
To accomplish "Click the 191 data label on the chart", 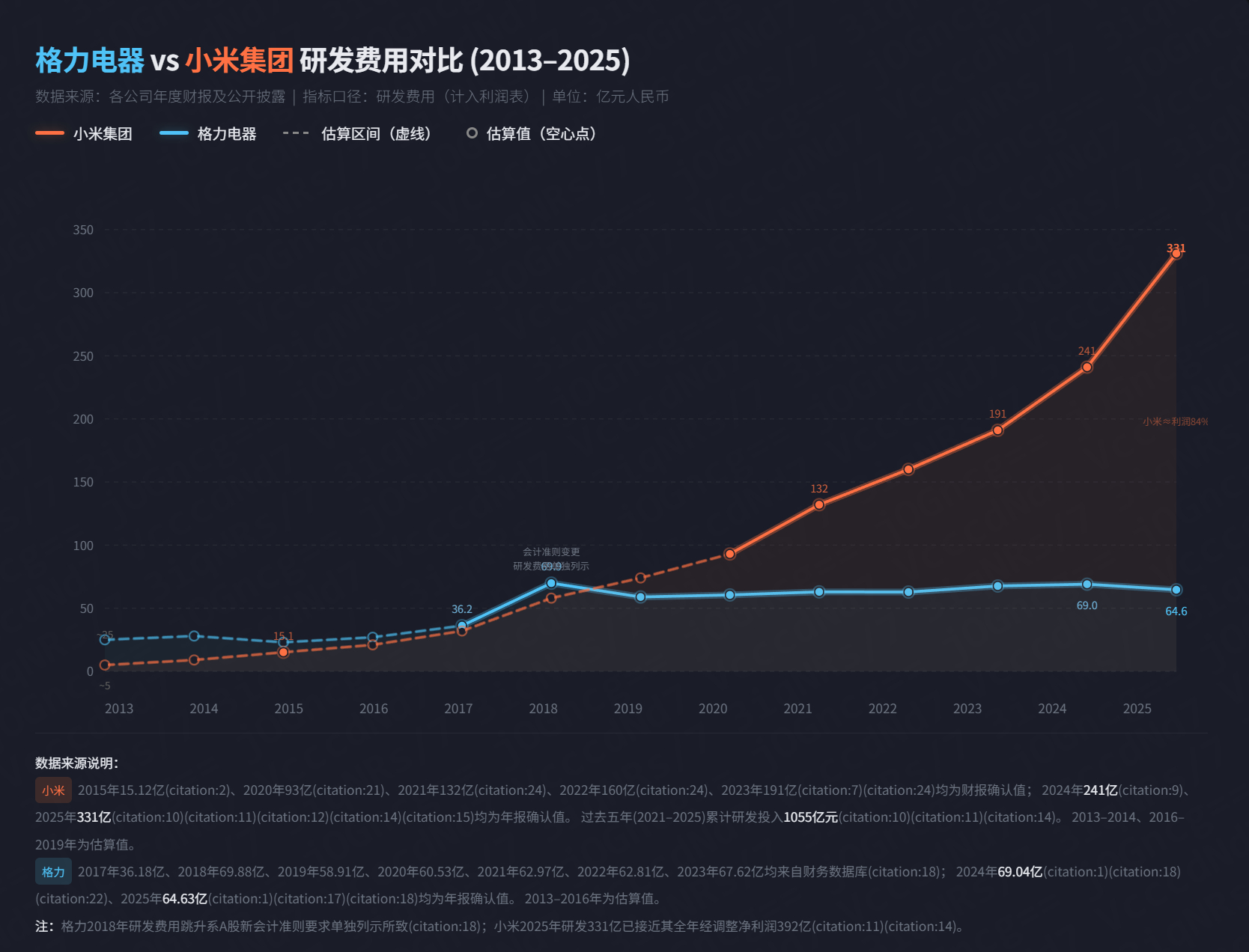I will pos(997,414).
